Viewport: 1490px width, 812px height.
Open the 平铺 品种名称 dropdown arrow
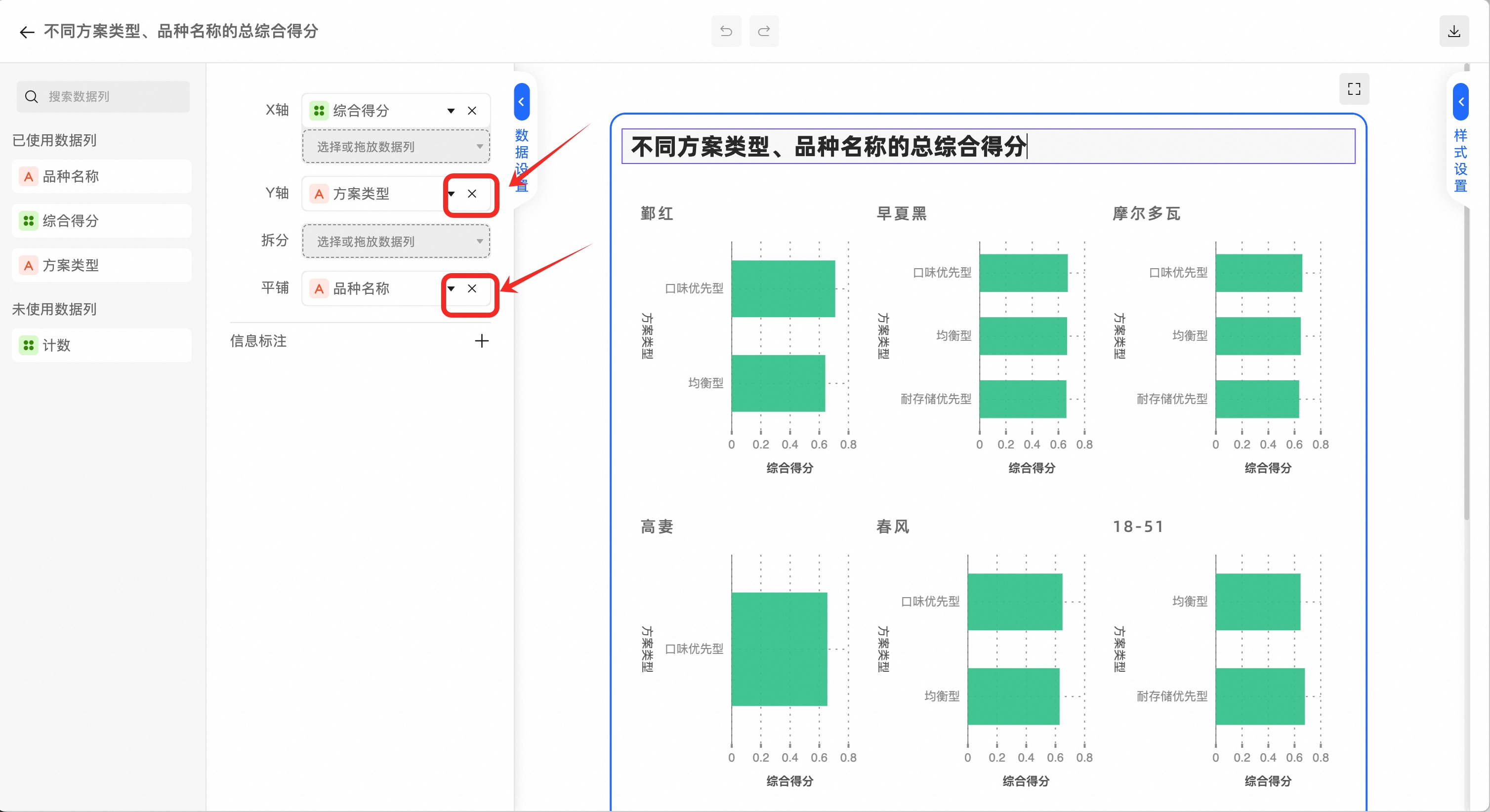coord(451,288)
